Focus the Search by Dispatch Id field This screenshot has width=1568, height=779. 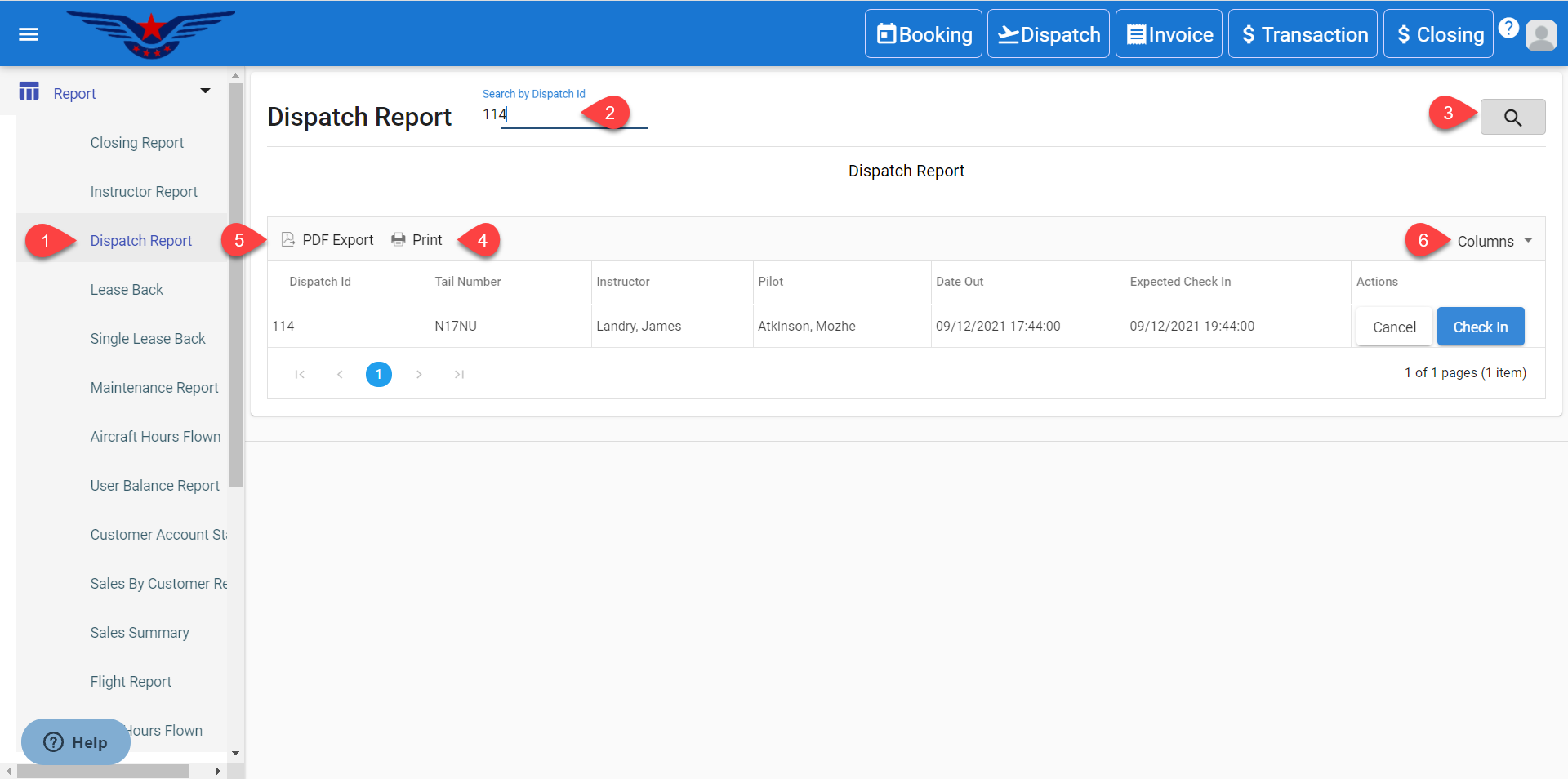563,115
